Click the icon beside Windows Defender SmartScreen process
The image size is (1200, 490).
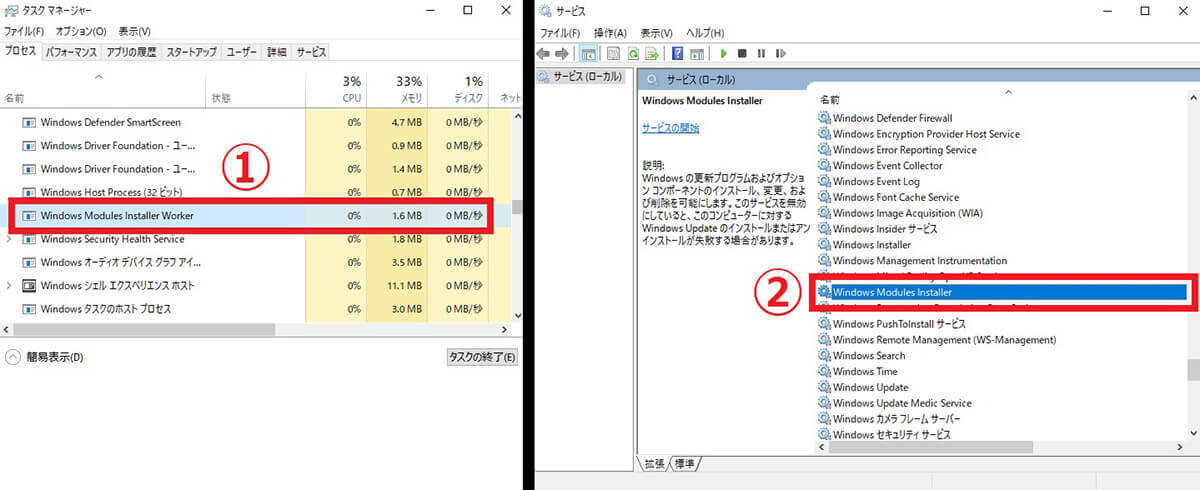(x=29, y=122)
